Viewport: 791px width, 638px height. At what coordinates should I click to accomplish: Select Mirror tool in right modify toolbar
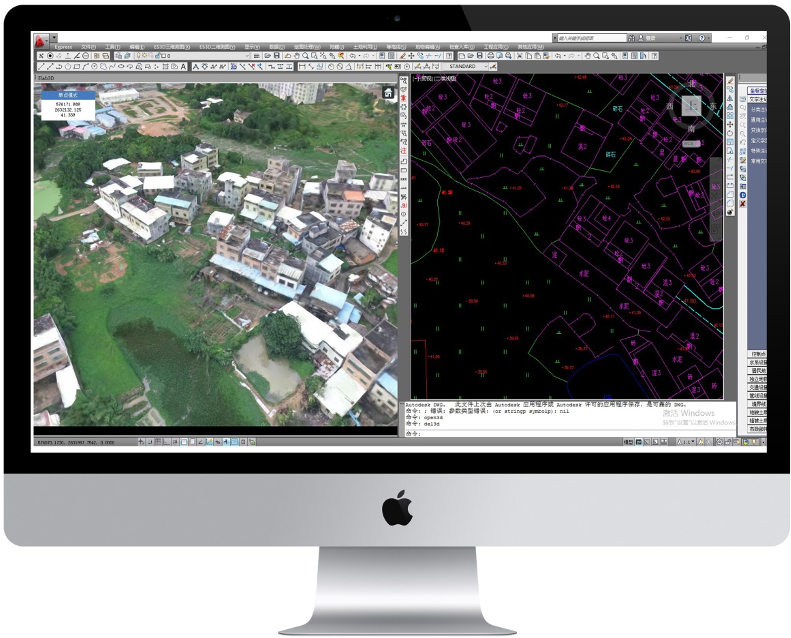point(730,98)
